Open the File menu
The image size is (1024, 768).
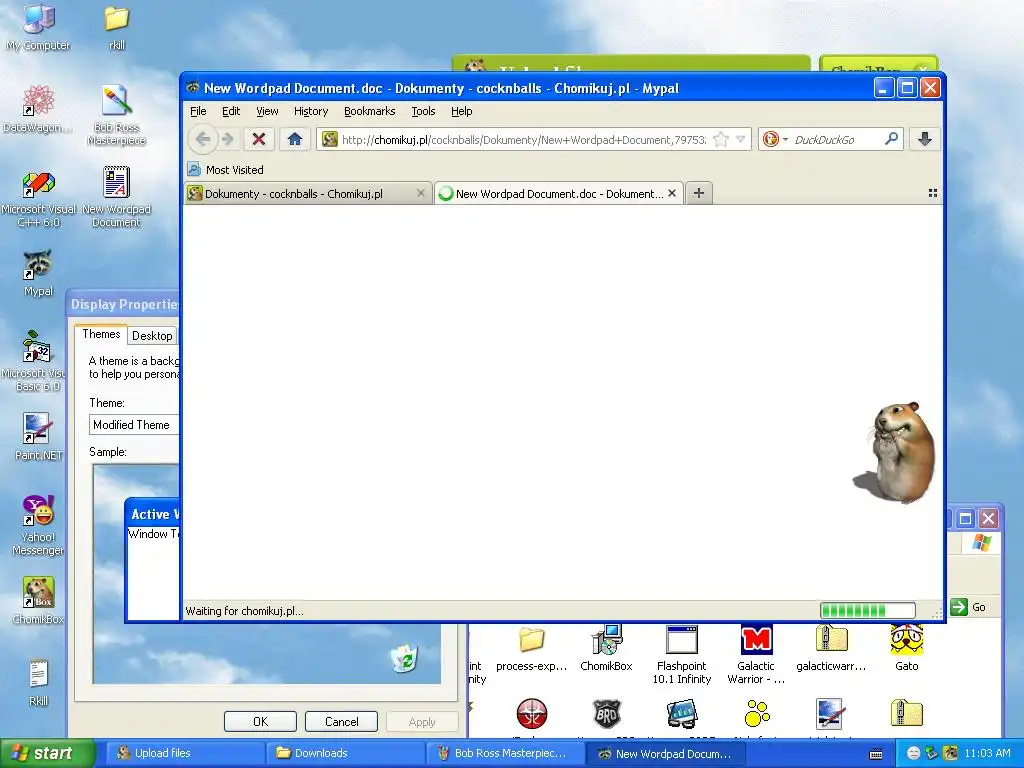click(x=198, y=111)
